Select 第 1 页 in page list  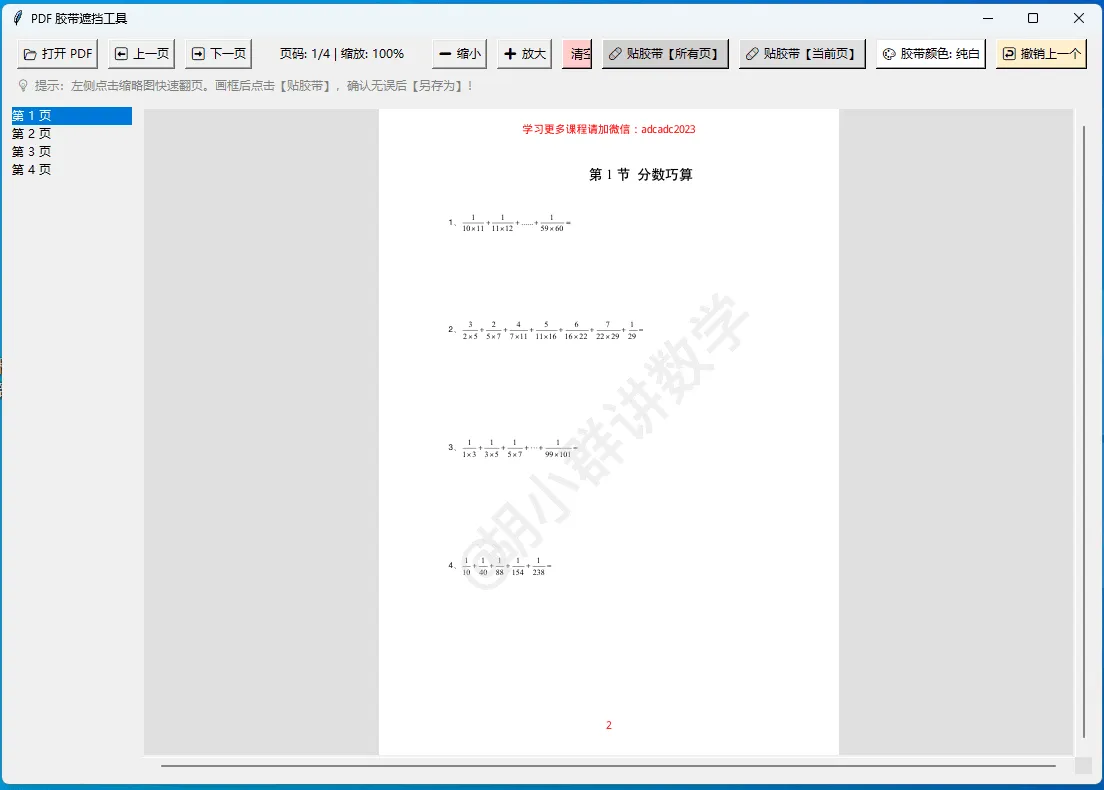tap(71, 115)
